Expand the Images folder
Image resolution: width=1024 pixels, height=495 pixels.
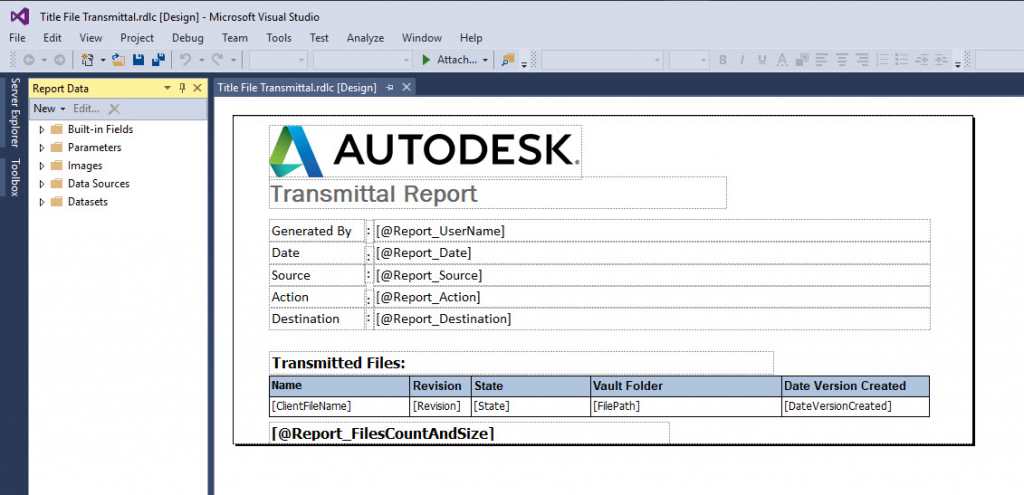pos(42,166)
